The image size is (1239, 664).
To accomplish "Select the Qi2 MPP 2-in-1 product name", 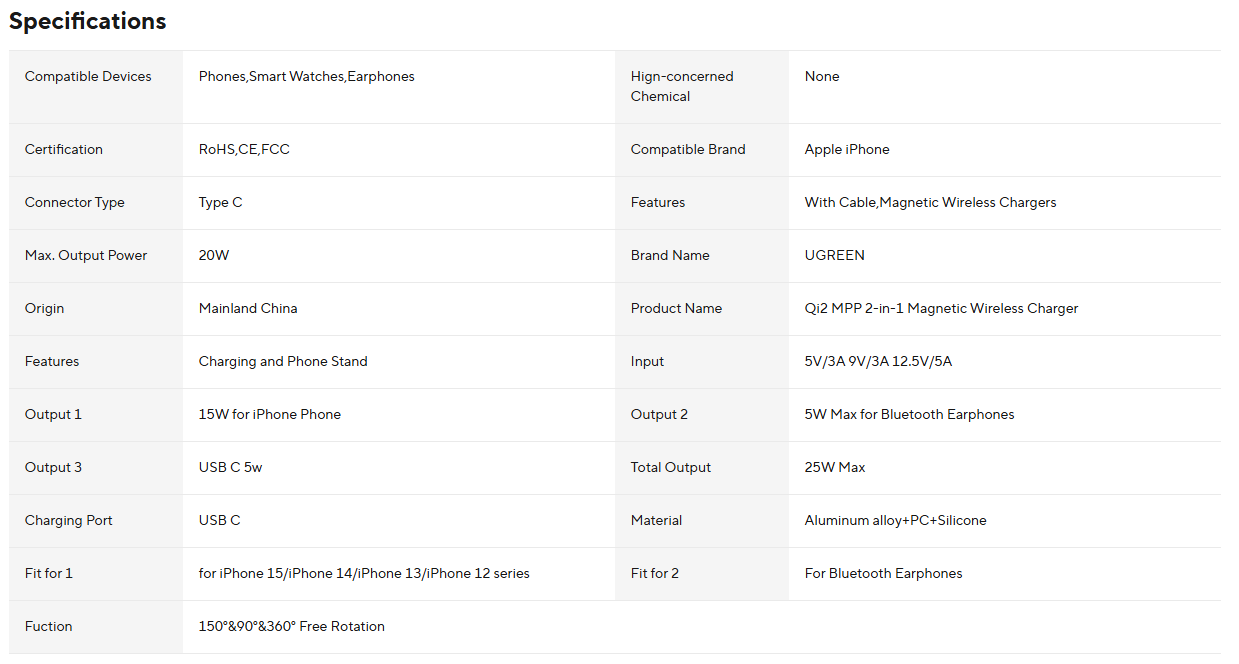I will pos(941,308).
